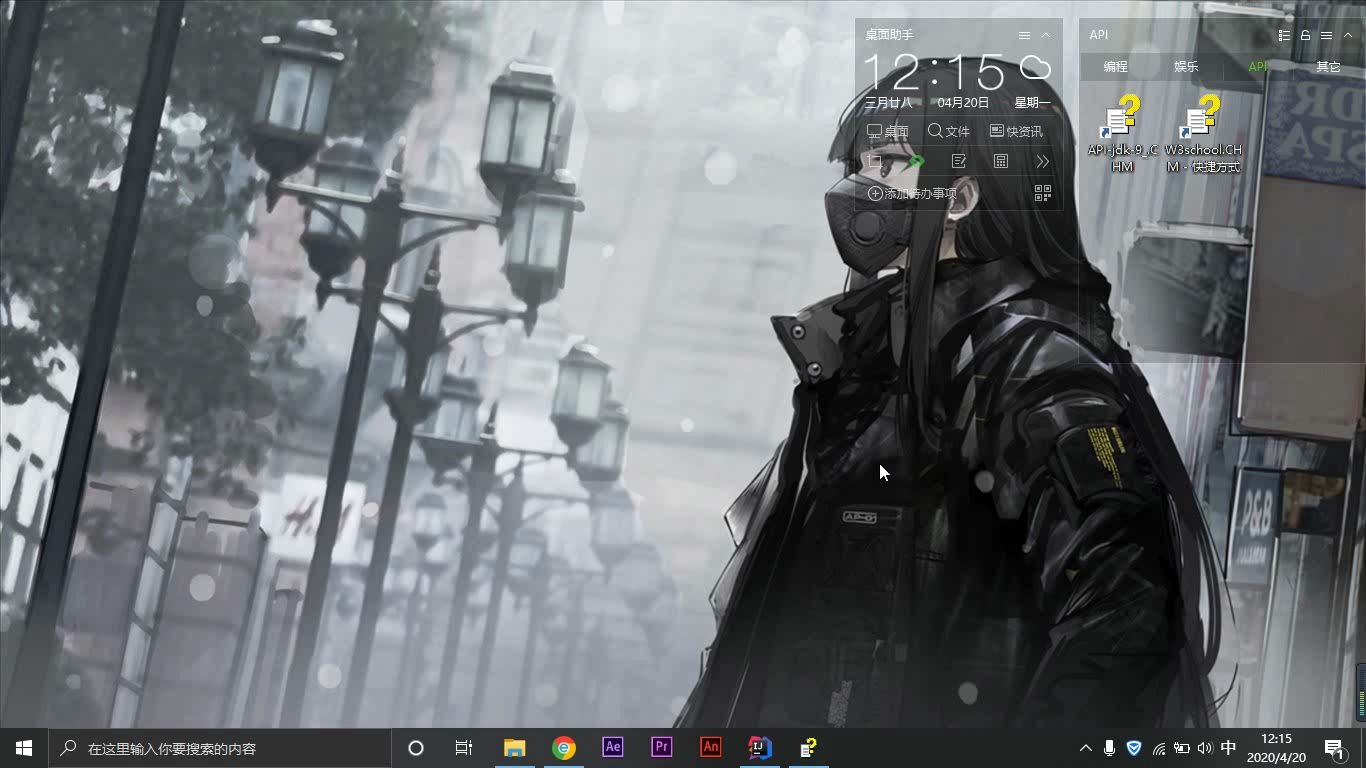Toggle the lock icon in API panel
Image resolution: width=1366 pixels, height=768 pixels.
click(1305, 35)
